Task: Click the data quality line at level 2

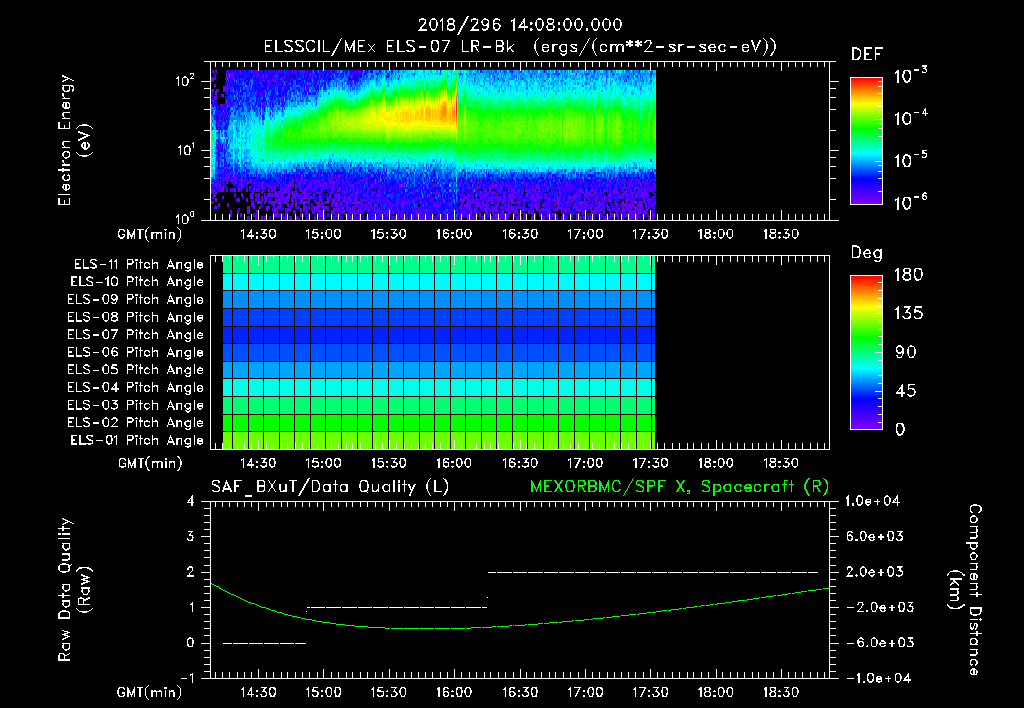Action: (x=653, y=572)
